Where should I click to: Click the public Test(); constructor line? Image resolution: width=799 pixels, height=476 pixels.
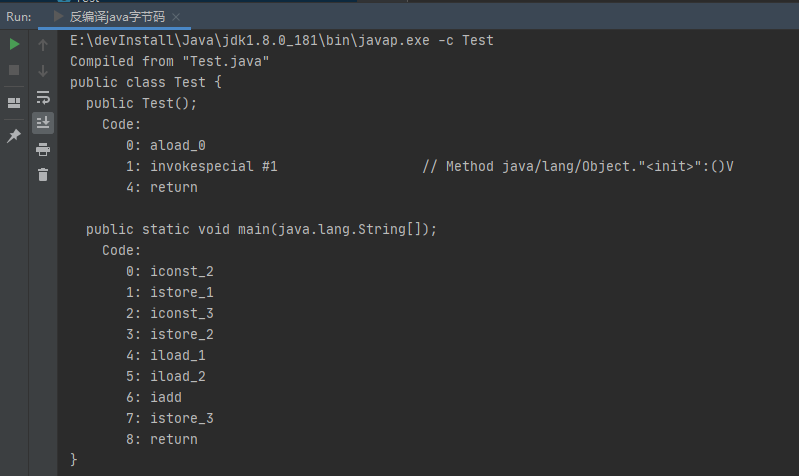[141, 103]
